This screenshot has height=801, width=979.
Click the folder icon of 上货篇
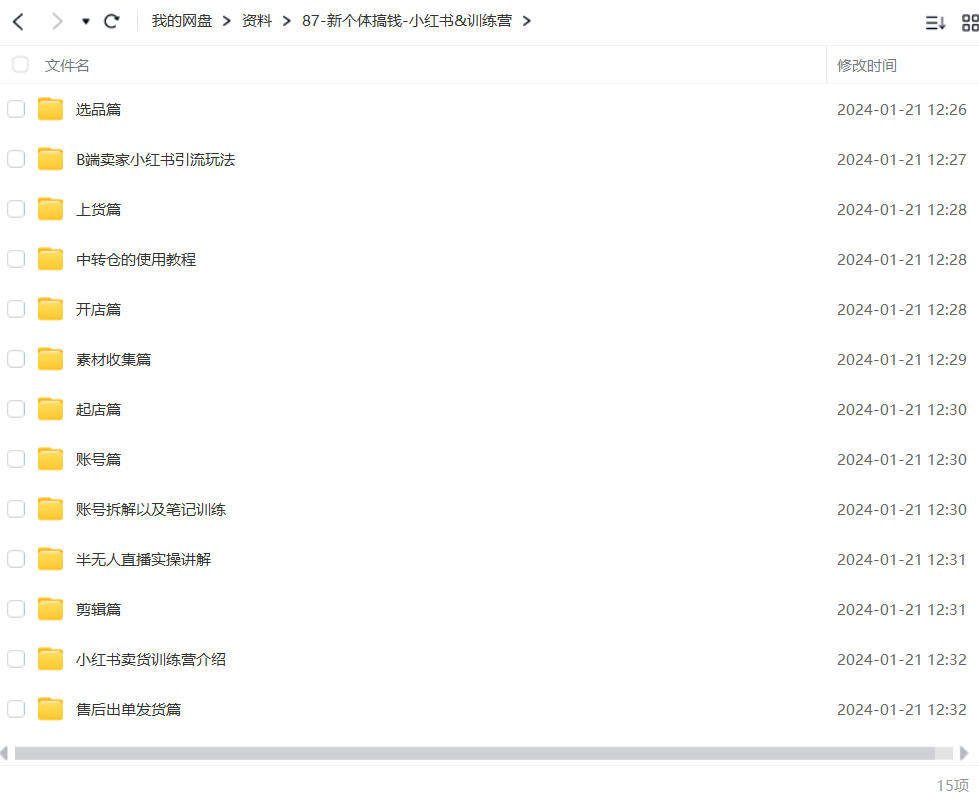click(x=50, y=209)
